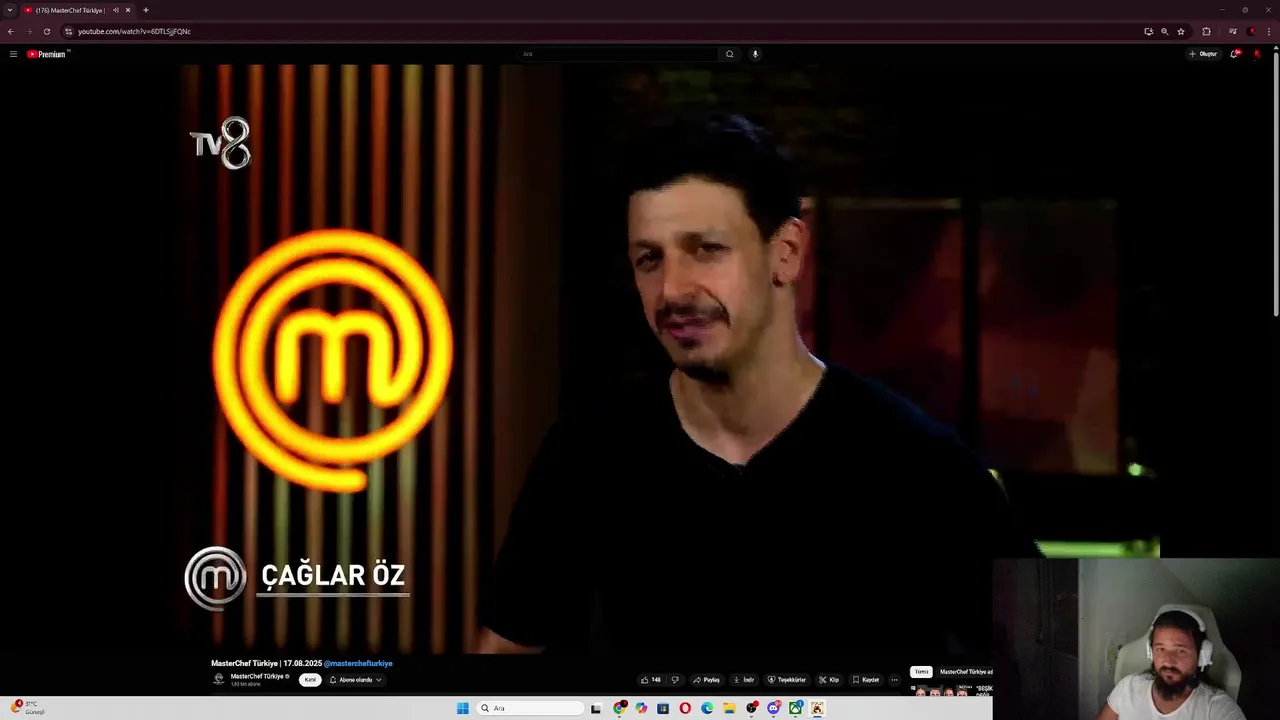Open the Chrome three-dot menu
Screen dimensions: 1280x720
pos(1269,31)
